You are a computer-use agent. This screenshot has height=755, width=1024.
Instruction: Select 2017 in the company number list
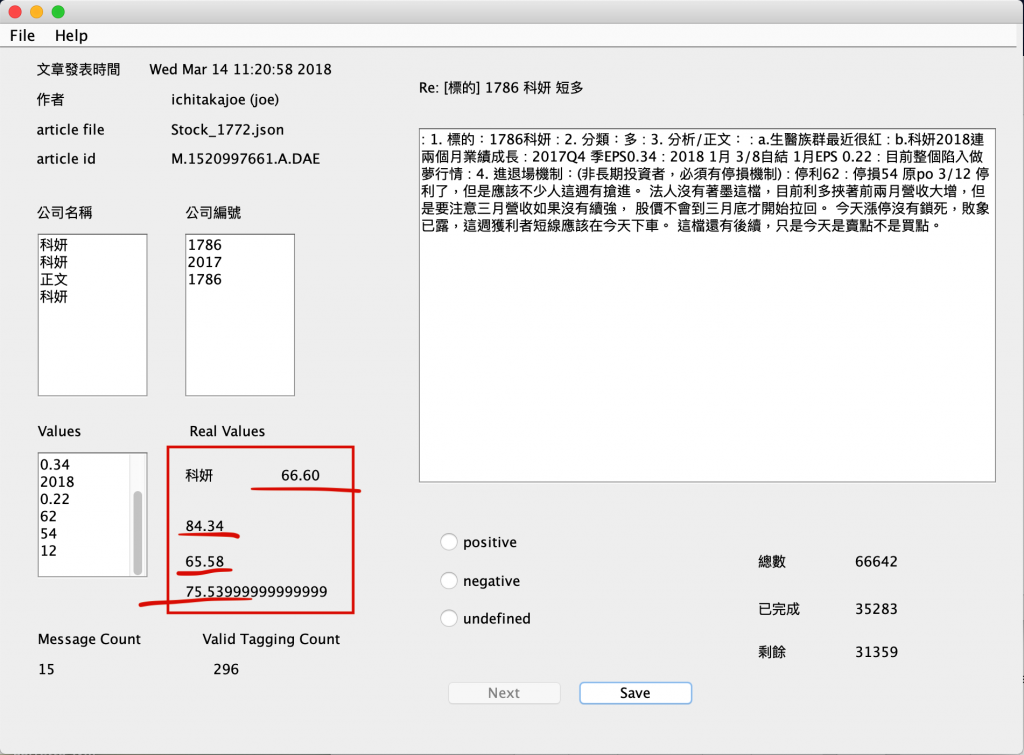coord(204,262)
